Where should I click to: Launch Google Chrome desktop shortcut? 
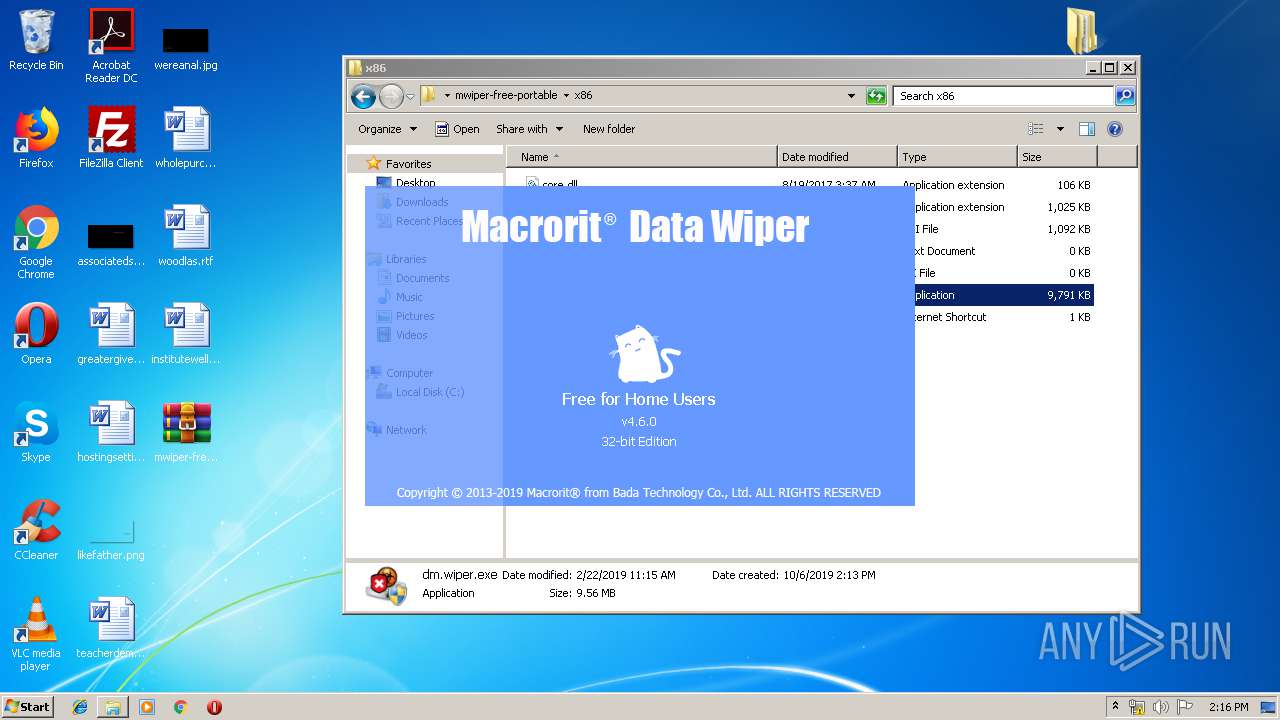(36, 242)
